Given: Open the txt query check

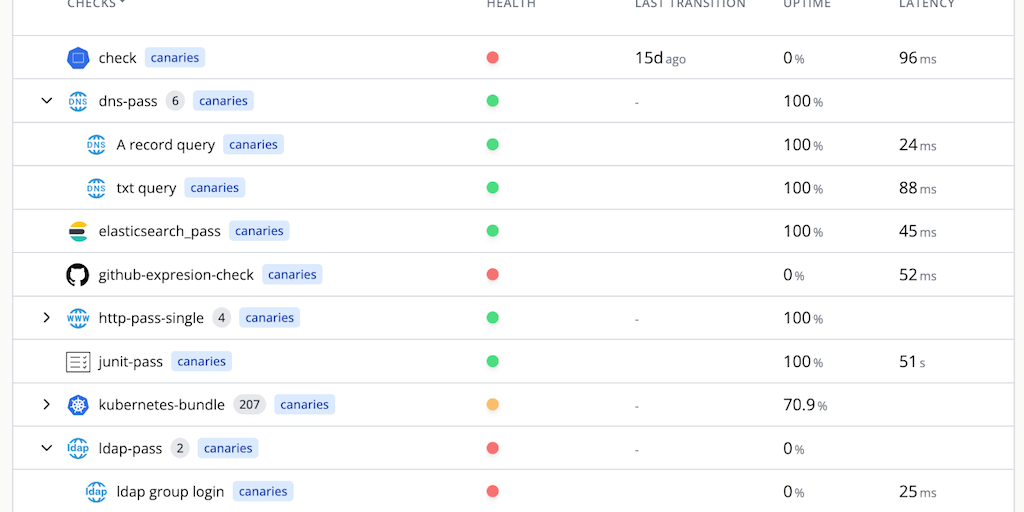Looking at the screenshot, I should coord(146,188).
